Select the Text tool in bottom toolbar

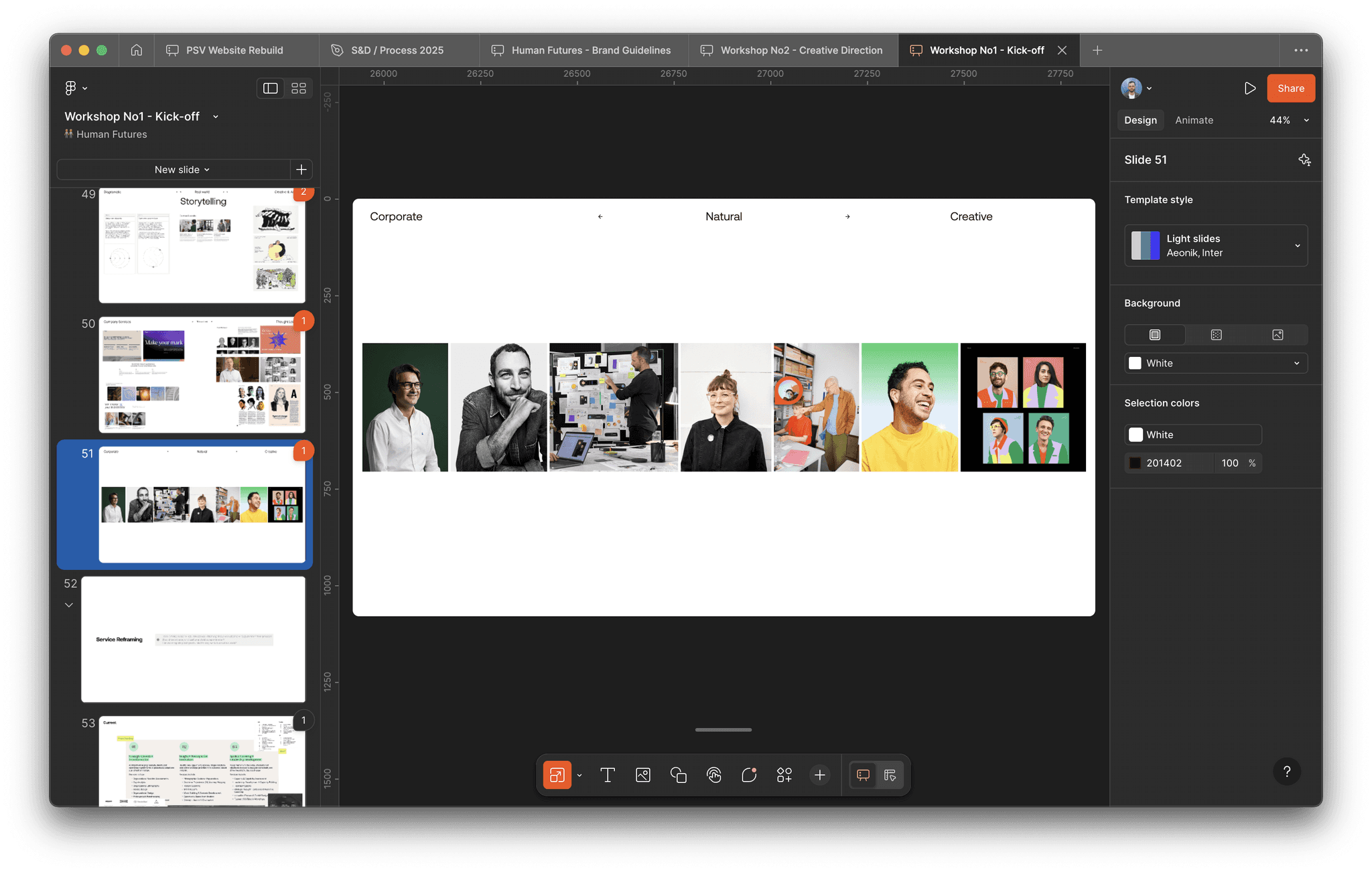(x=608, y=775)
